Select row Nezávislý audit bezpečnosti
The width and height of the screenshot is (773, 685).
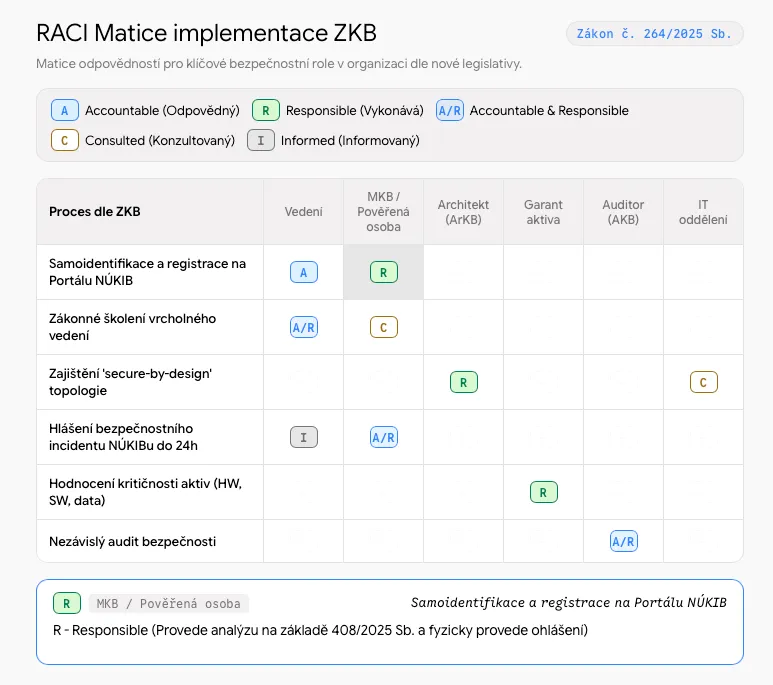(x=390, y=541)
